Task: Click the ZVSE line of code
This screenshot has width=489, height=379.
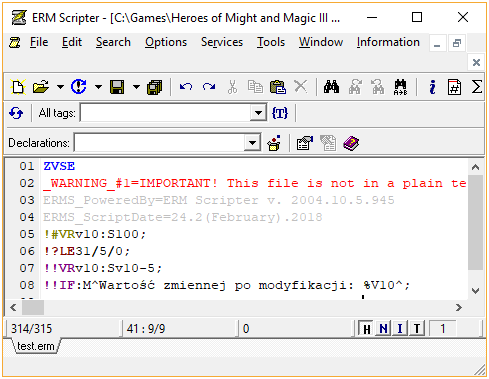Action: click(x=59, y=166)
